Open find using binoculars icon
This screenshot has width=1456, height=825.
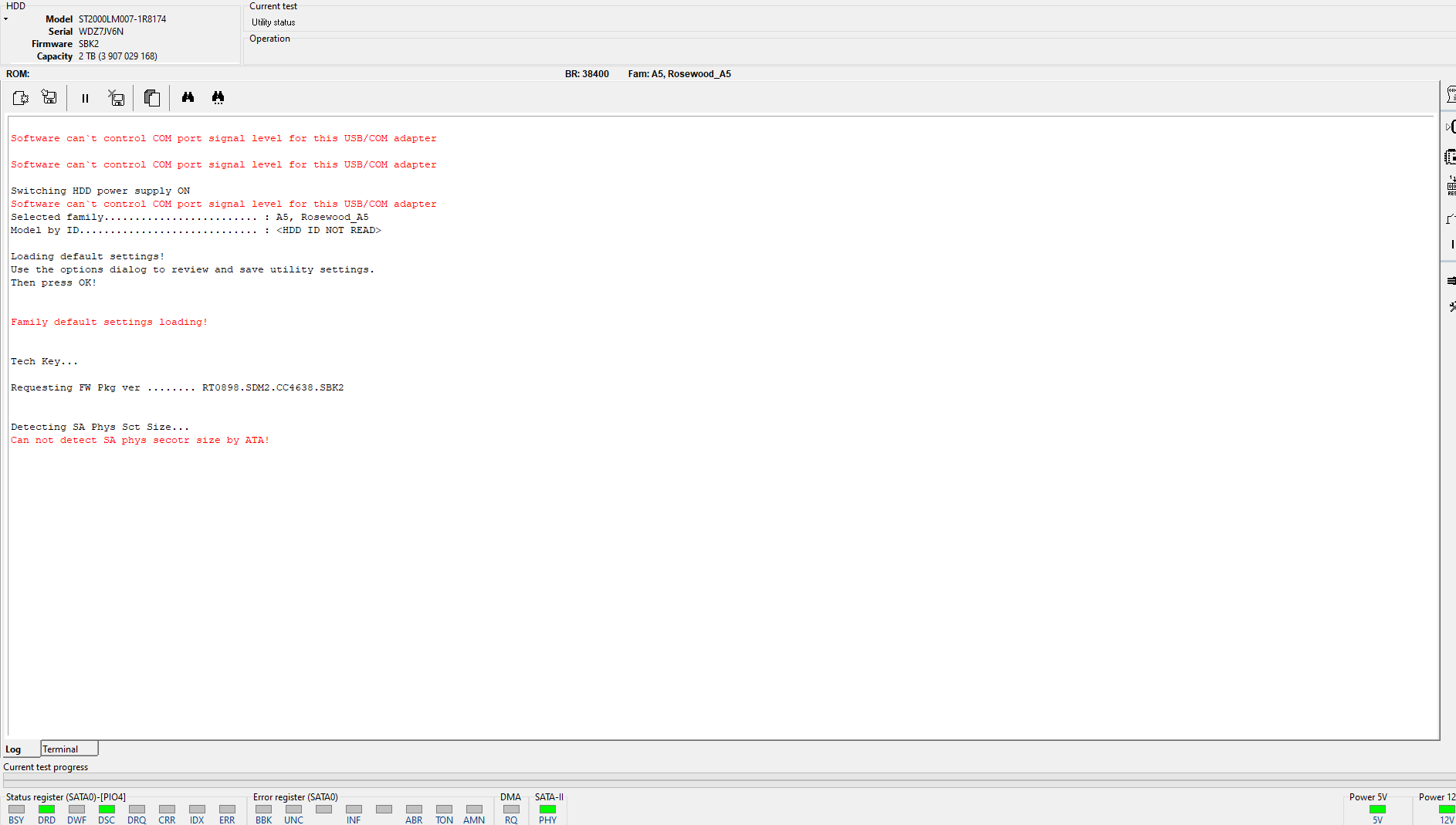click(188, 97)
